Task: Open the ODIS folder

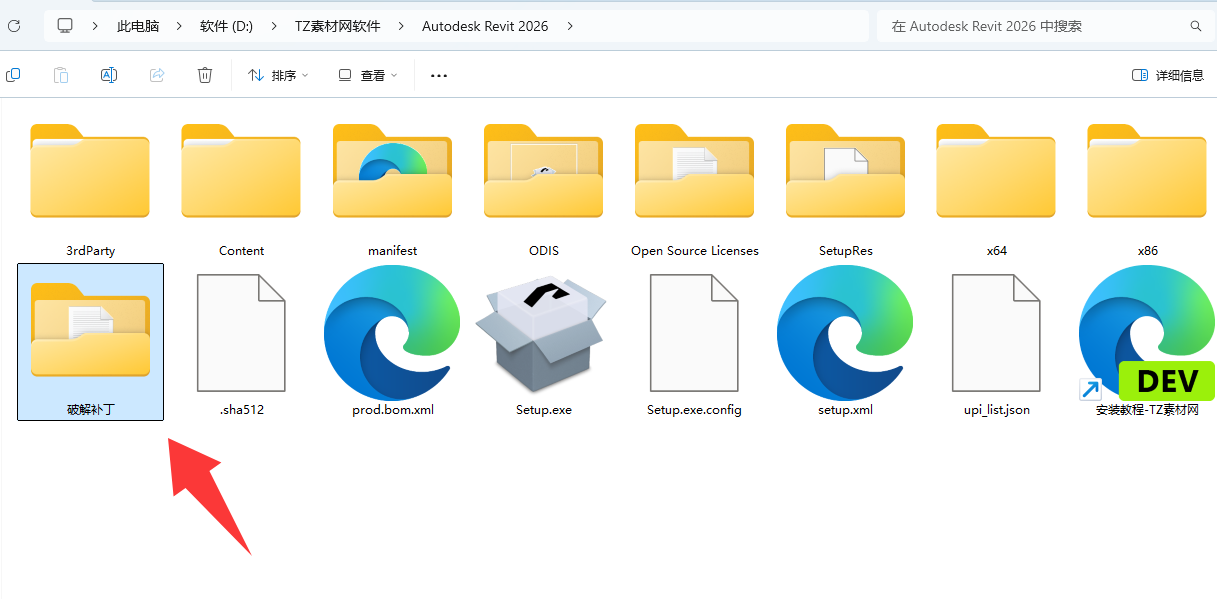Action: [x=543, y=171]
